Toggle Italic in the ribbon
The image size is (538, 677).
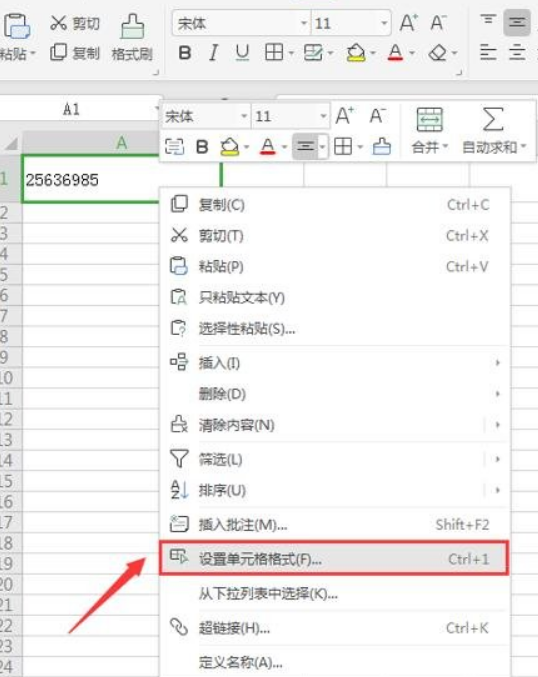(213, 53)
